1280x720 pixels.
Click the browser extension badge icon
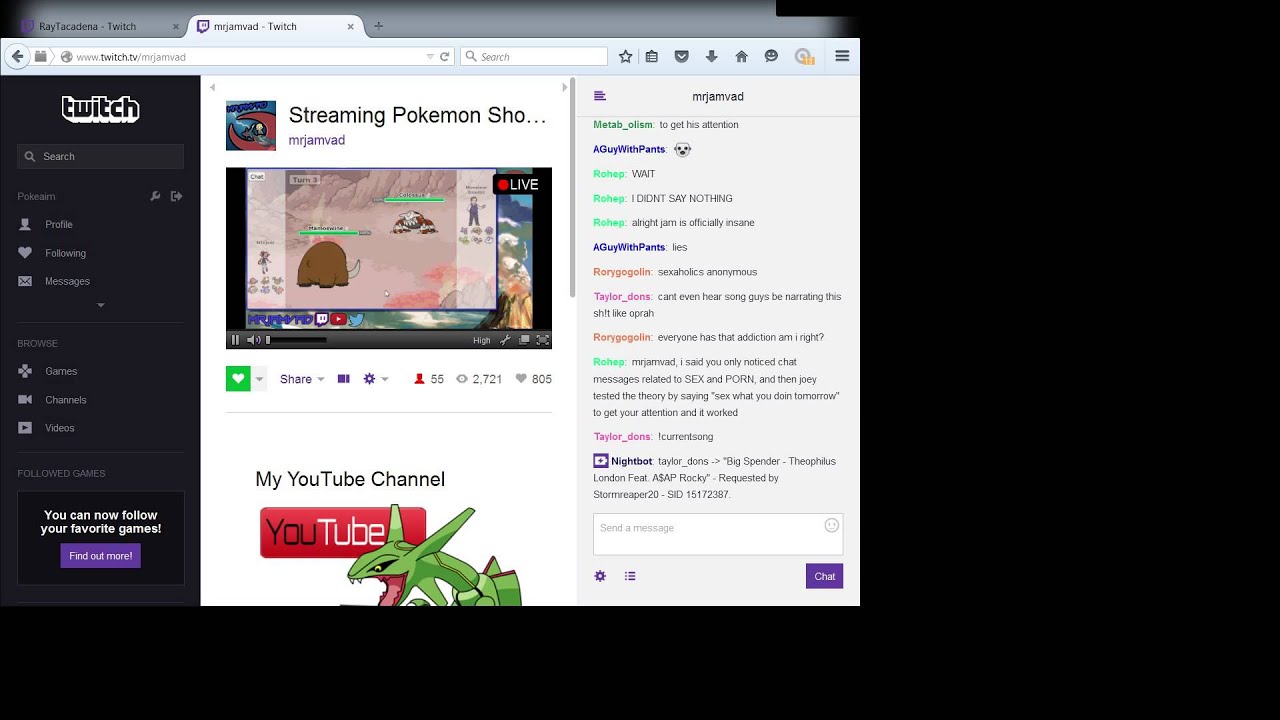(804, 57)
